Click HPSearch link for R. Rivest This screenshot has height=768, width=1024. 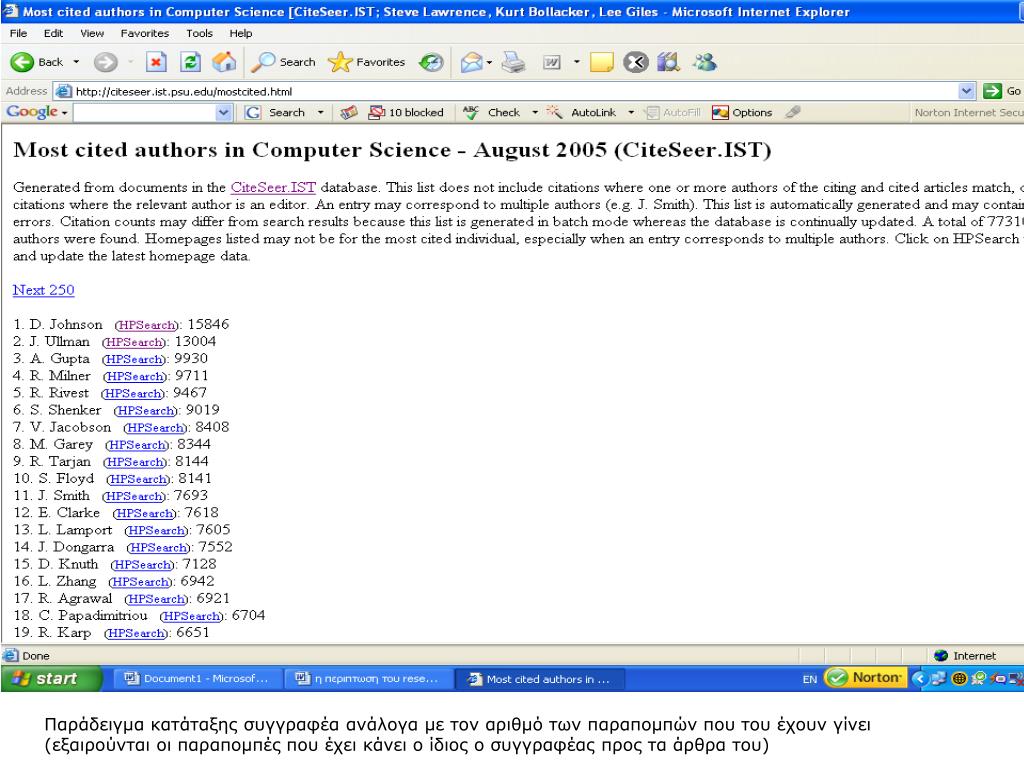point(133,394)
